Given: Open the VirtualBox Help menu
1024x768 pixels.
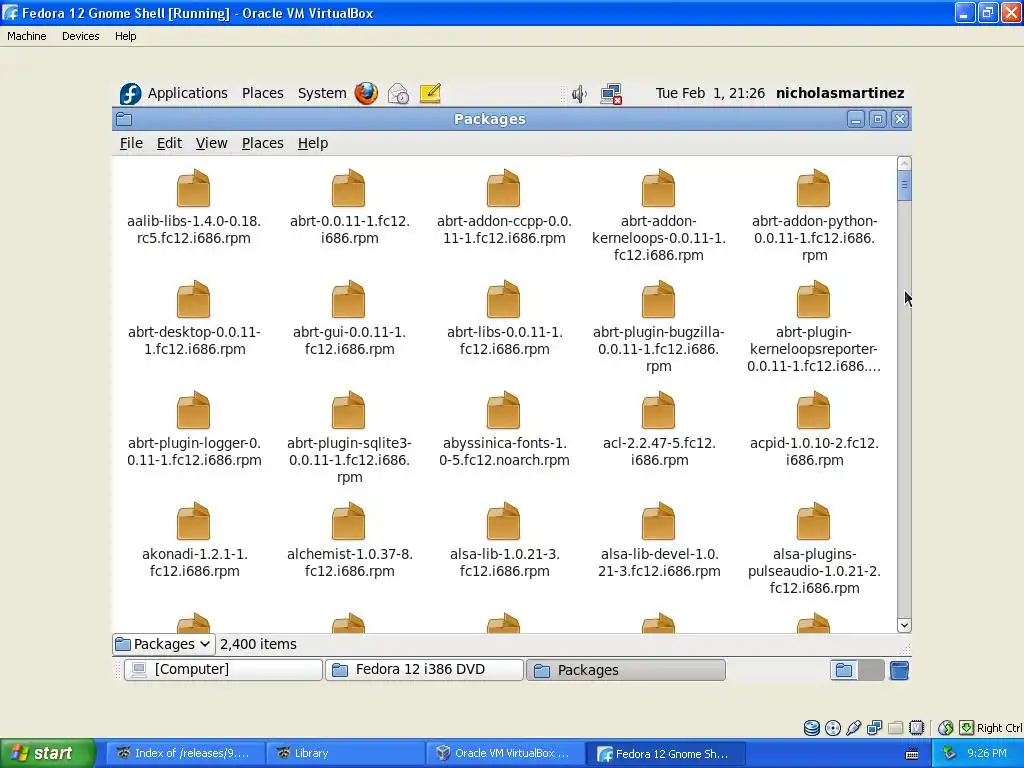Looking at the screenshot, I should pos(125,36).
